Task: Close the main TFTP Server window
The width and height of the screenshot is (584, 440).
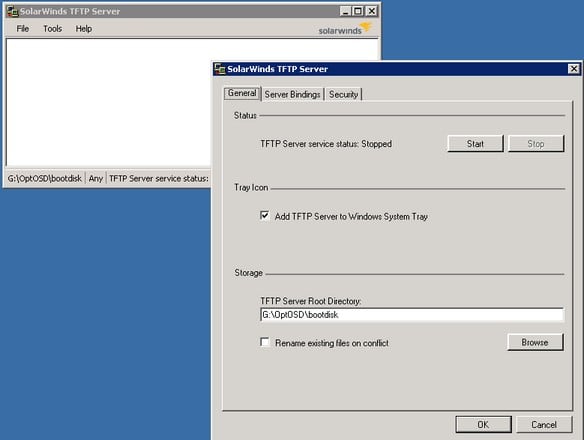Action: pyautogui.click(x=371, y=12)
